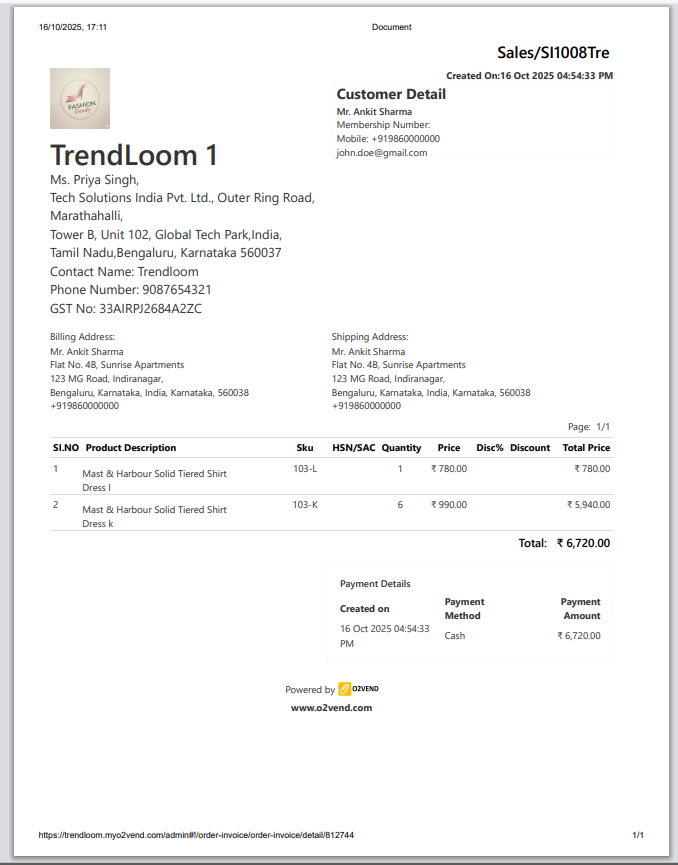Click the HSN/SAC column header
This screenshot has height=865, width=678.
pyautogui.click(x=354, y=448)
